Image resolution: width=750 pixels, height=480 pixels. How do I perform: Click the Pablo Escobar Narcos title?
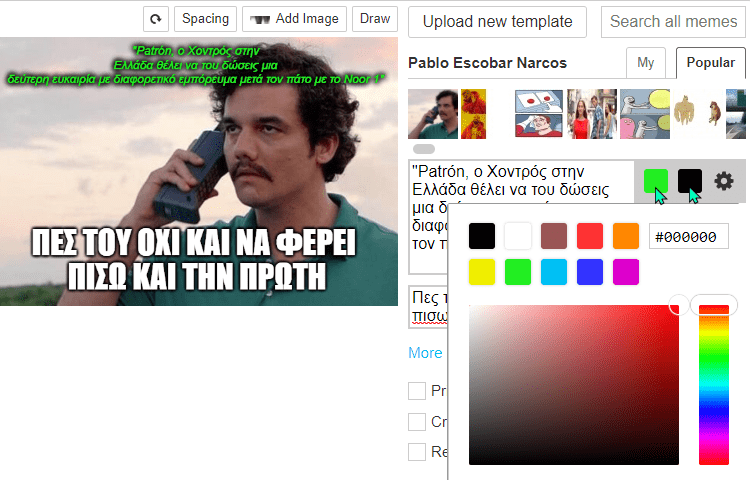[x=487, y=63]
